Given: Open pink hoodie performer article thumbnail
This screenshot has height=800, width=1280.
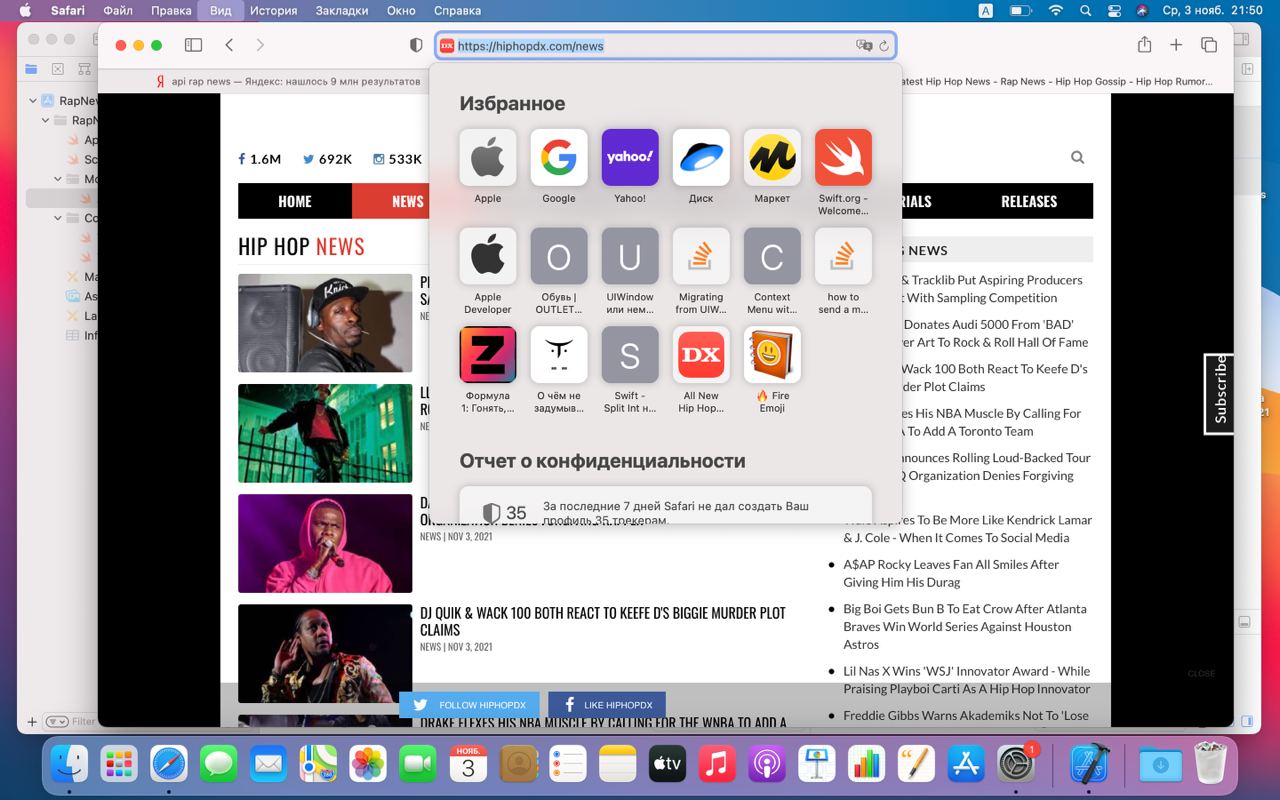Looking at the screenshot, I should (325, 543).
